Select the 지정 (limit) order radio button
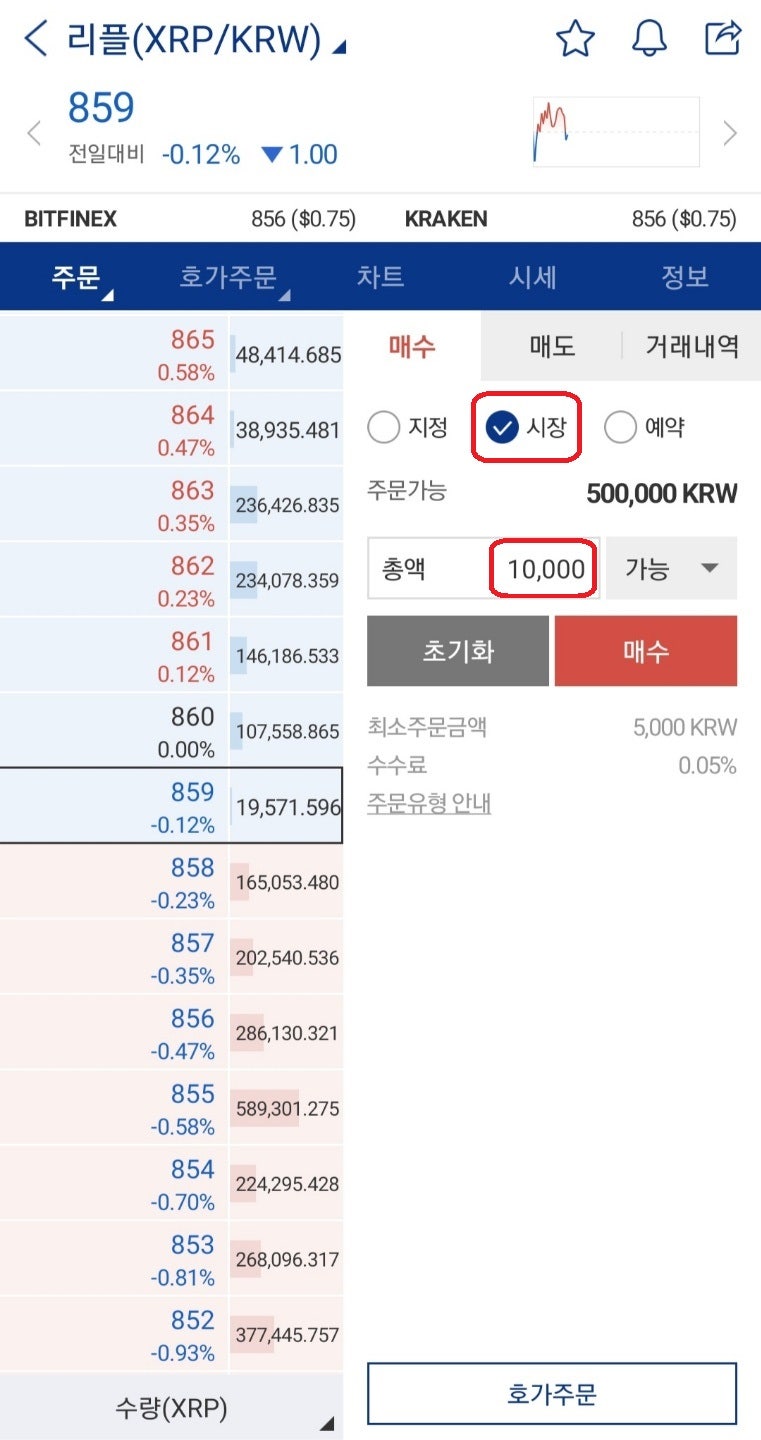The width and height of the screenshot is (761, 1440). (384, 426)
